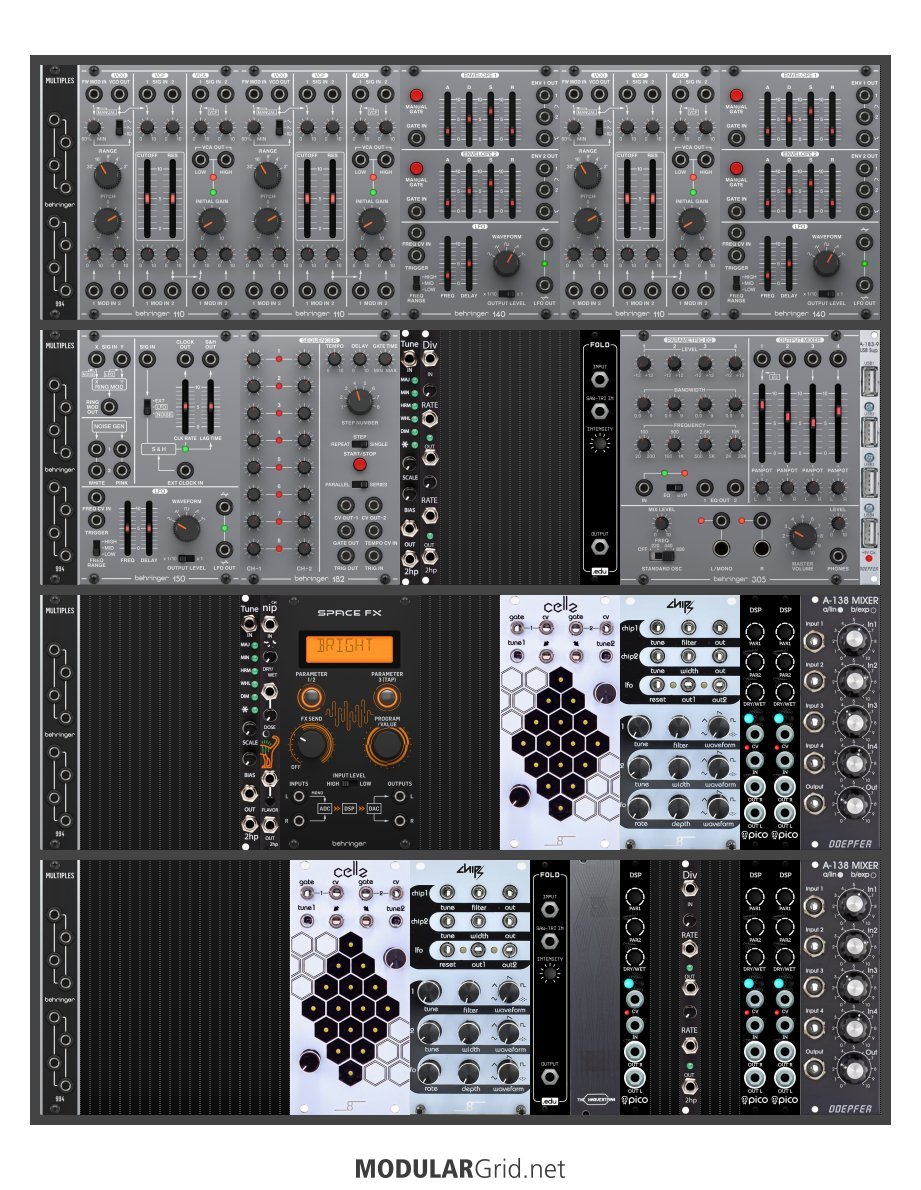The width and height of the screenshot is (921, 1190).
Task: Toggle the INPUT LEVEL HIGH/LOW switch on Space FX
Action: tap(349, 784)
